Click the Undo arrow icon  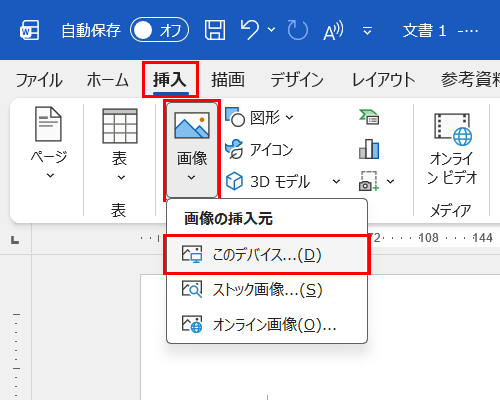click(x=250, y=30)
